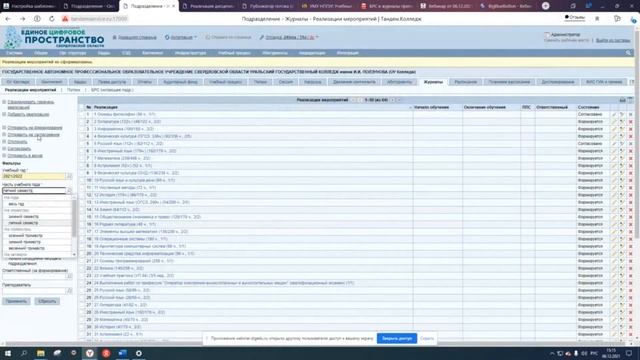
Task: Click the Сбросить filter button
Action: click(x=47, y=301)
